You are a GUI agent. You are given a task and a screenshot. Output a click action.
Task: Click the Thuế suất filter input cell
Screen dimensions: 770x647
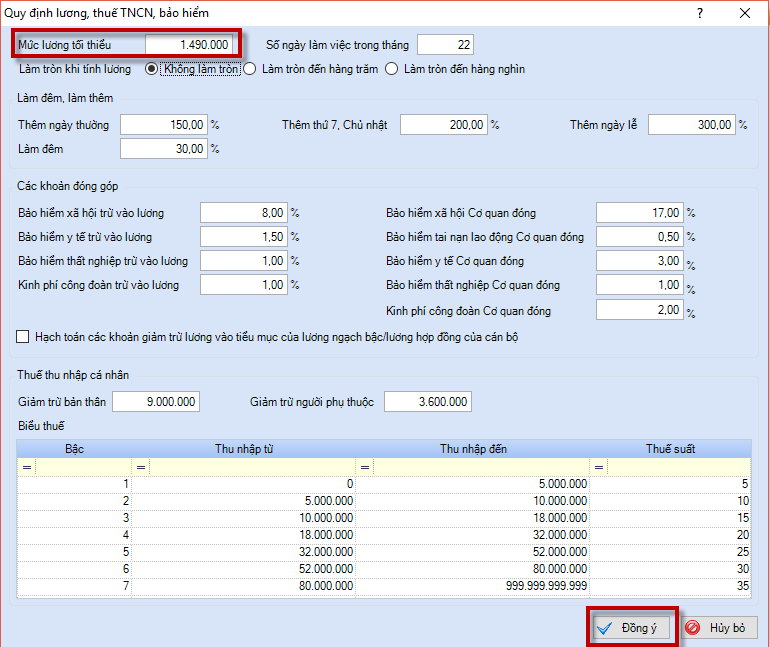pyautogui.click(x=679, y=467)
